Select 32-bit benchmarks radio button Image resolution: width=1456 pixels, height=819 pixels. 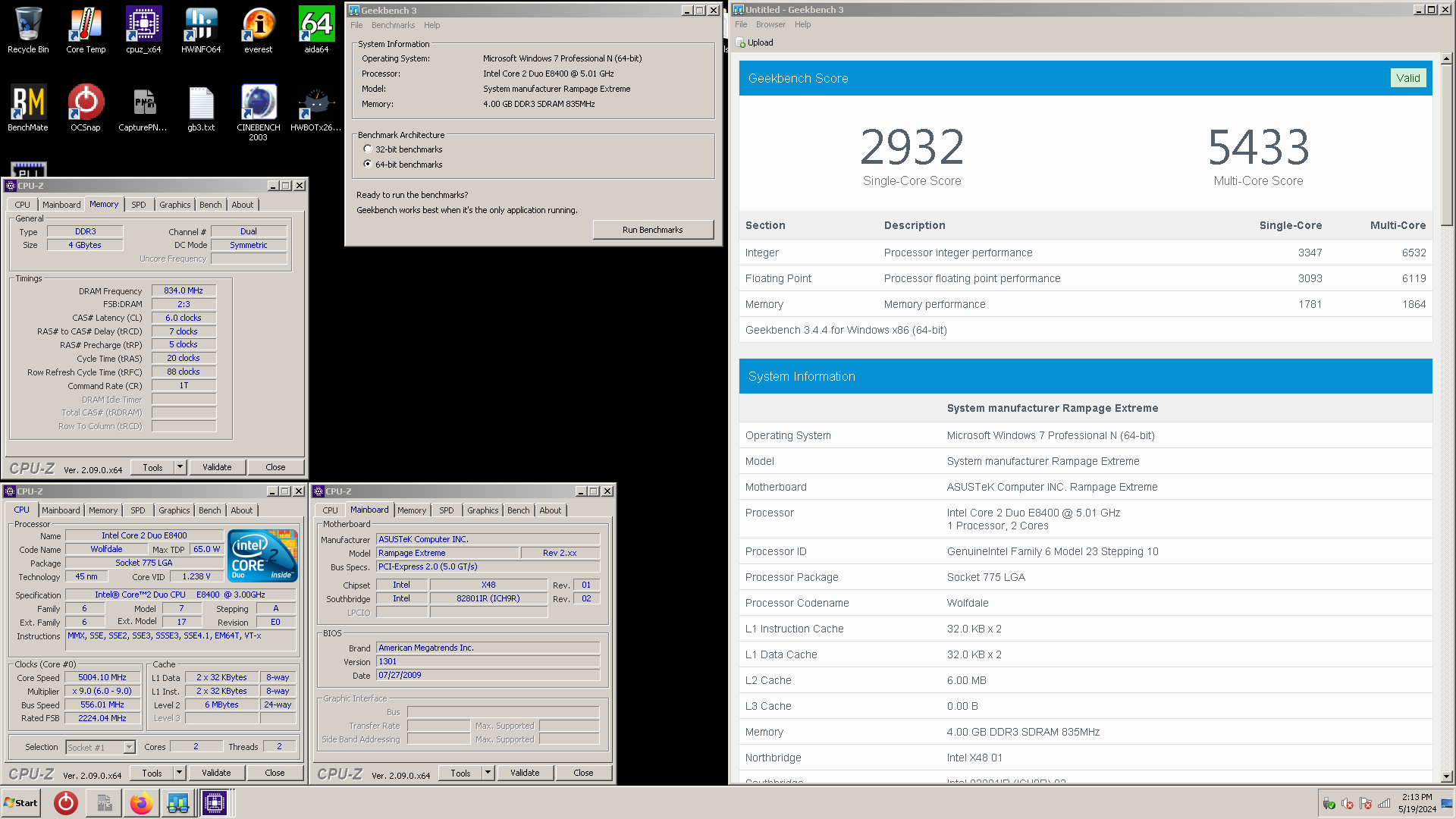(x=368, y=149)
